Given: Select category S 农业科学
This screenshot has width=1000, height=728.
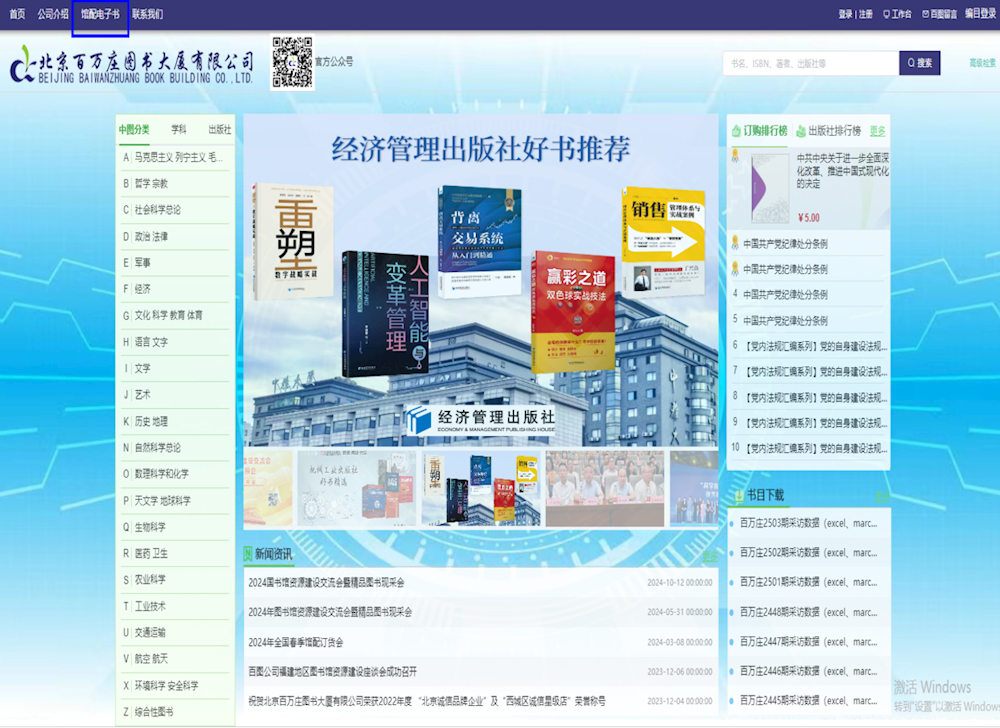Looking at the screenshot, I should [175, 579].
